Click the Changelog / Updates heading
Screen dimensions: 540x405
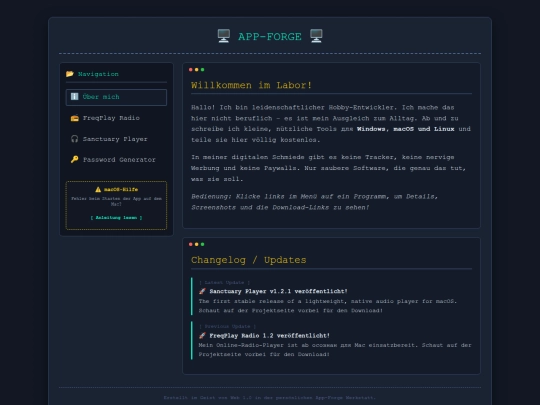coord(249,260)
